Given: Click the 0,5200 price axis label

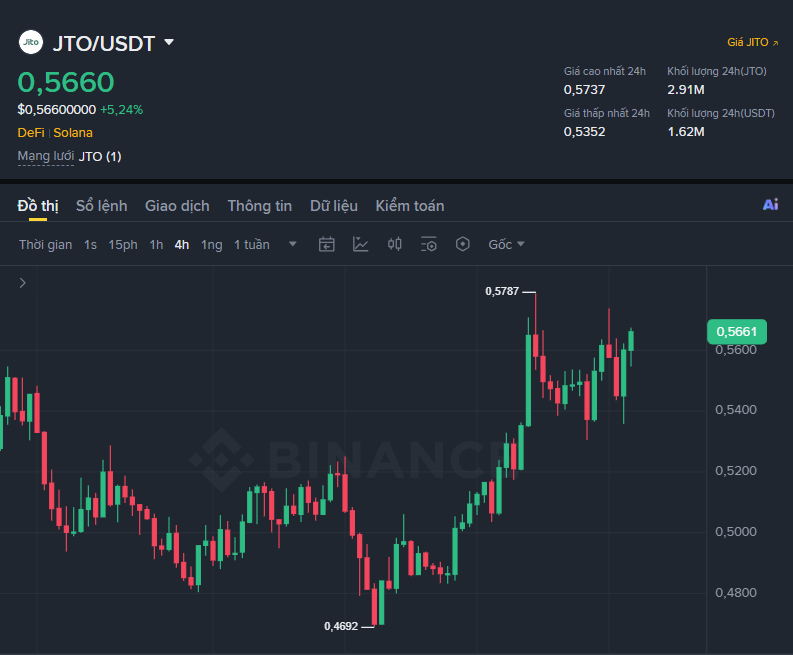Looking at the screenshot, I should tap(736, 470).
